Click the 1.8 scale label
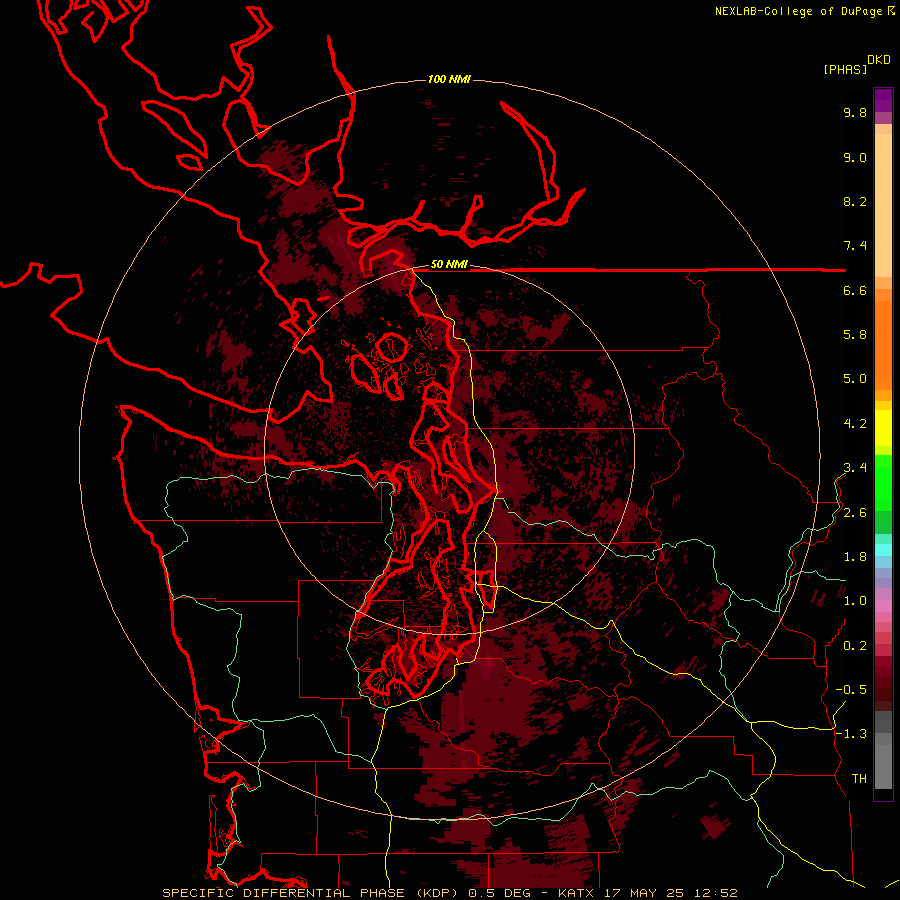900x900 pixels. [x=855, y=557]
